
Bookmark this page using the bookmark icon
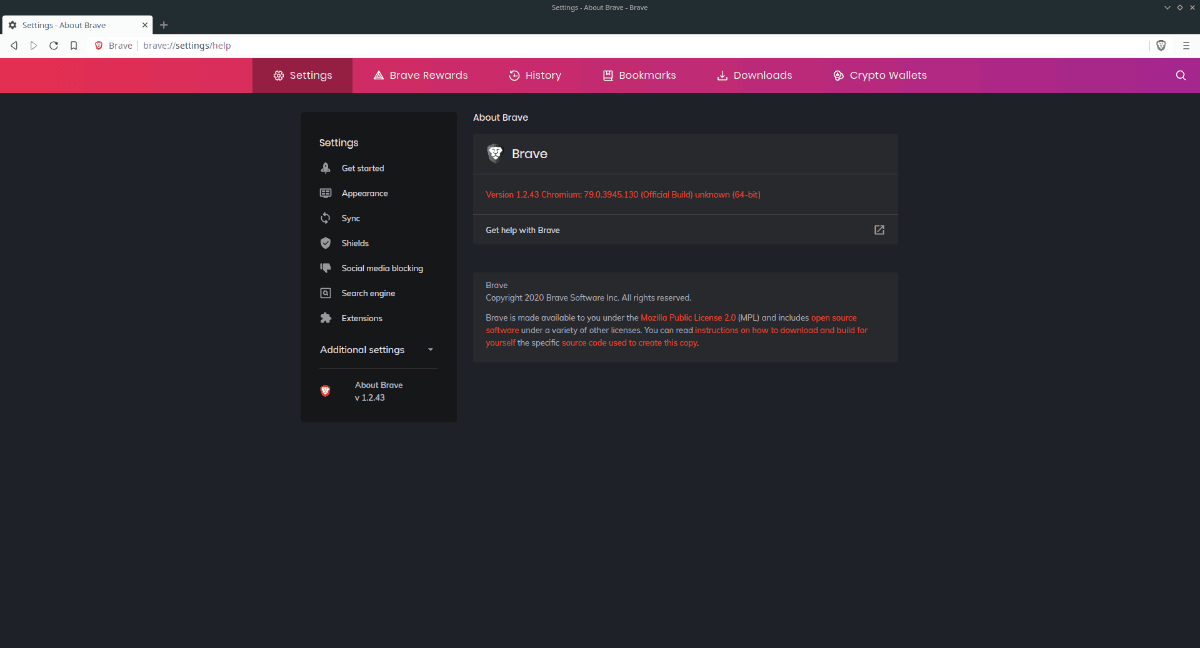[74, 46]
